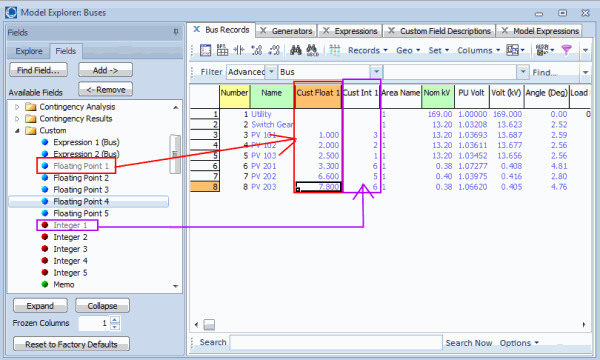Close the Generators tab with its X
This screenshot has height=360, width=600.
click(x=263, y=31)
